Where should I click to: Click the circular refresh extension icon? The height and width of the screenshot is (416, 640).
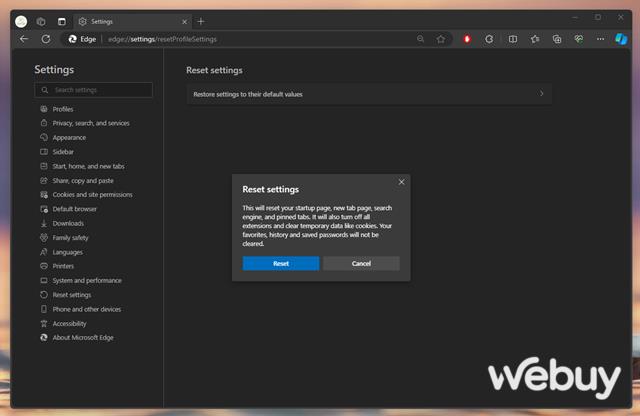pyautogui.click(x=489, y=39)
